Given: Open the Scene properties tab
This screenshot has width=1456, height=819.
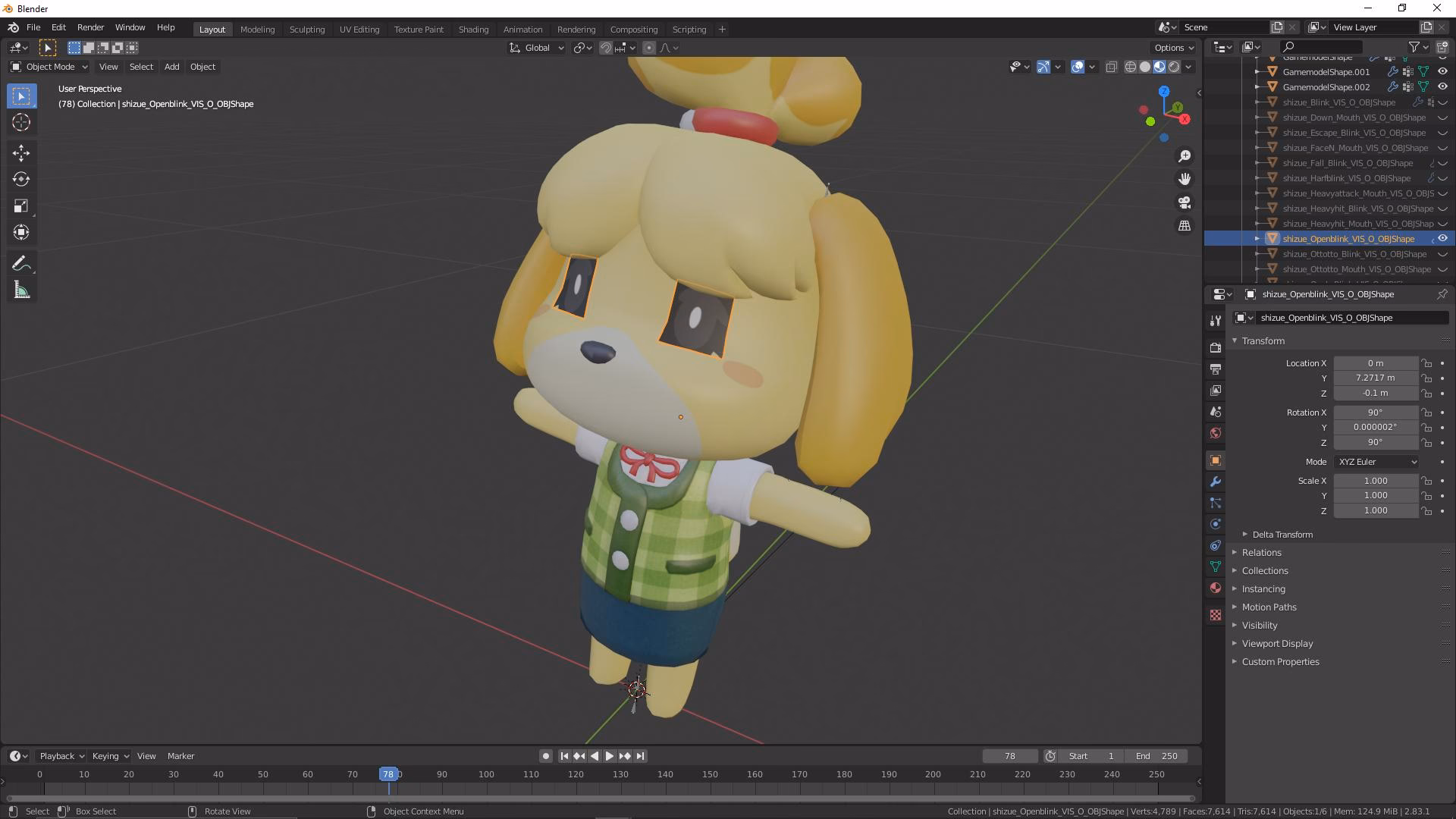Looking at the screenshot, I should [x=1216, y=412].
